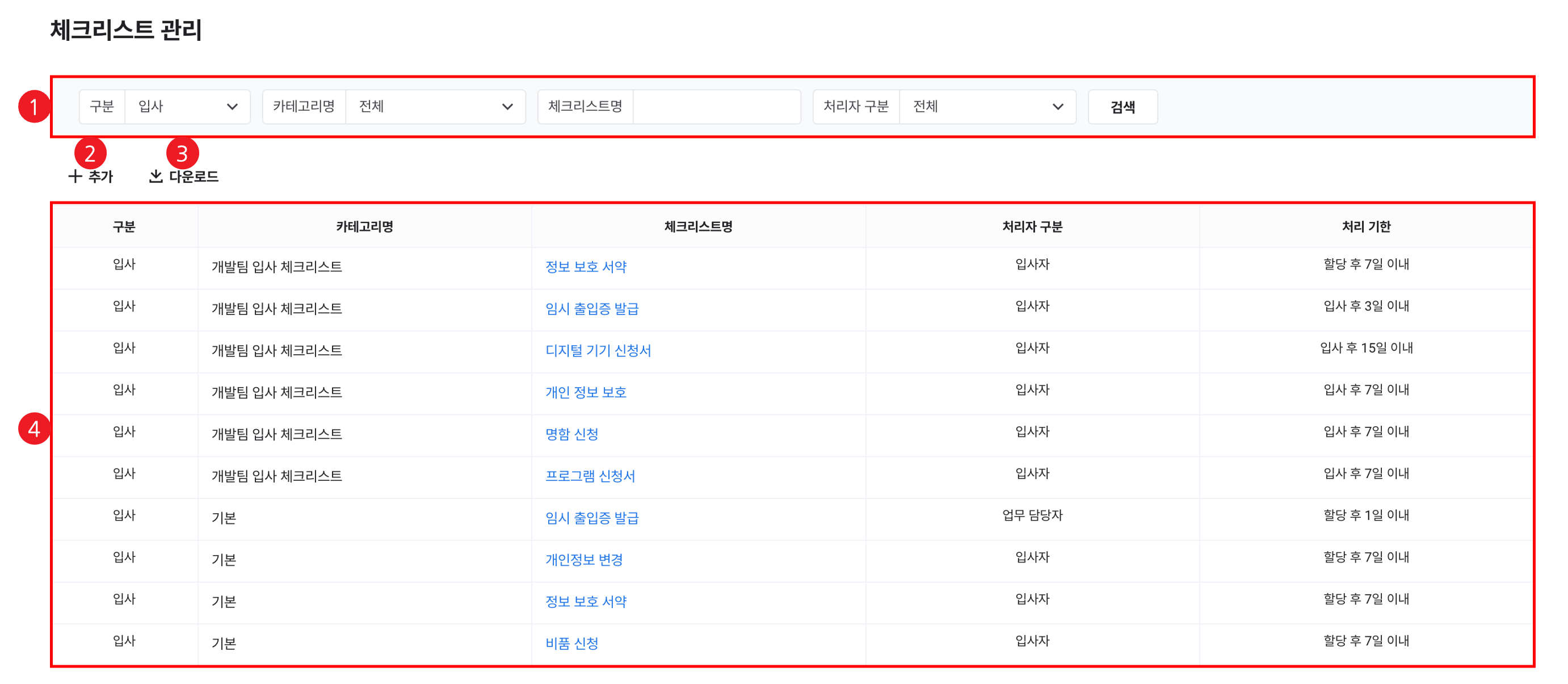Click the 카테고리명 column header
Viewport: 1568px width, 684px height.
[x=364, y=226]
